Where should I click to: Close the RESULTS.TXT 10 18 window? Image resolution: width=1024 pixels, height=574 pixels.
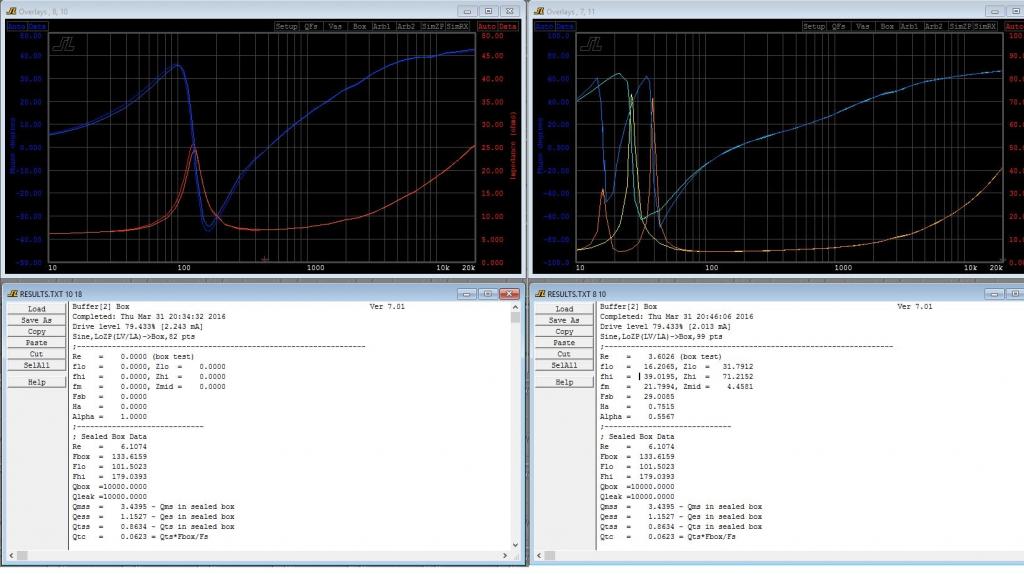(509, 294)
